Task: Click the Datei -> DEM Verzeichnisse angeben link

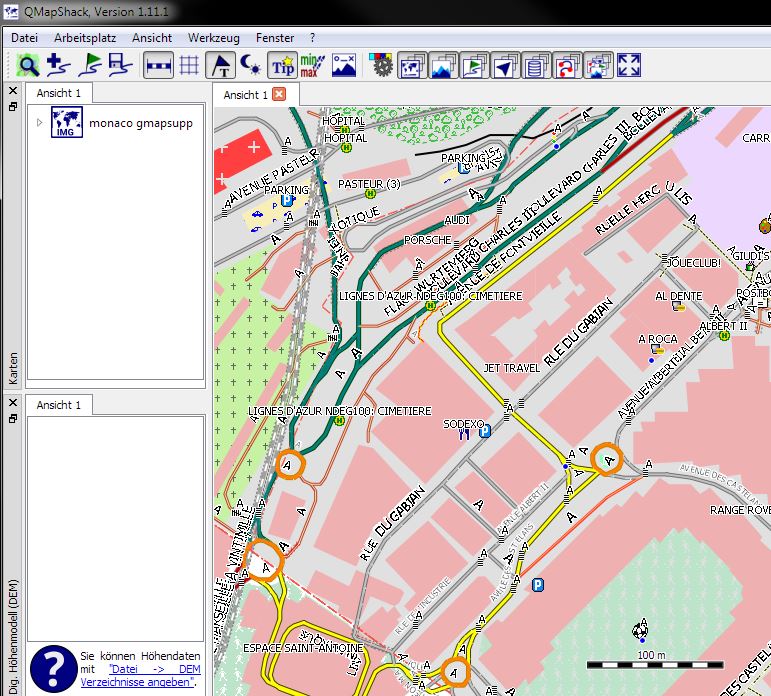Action: (x=141, y=675)
